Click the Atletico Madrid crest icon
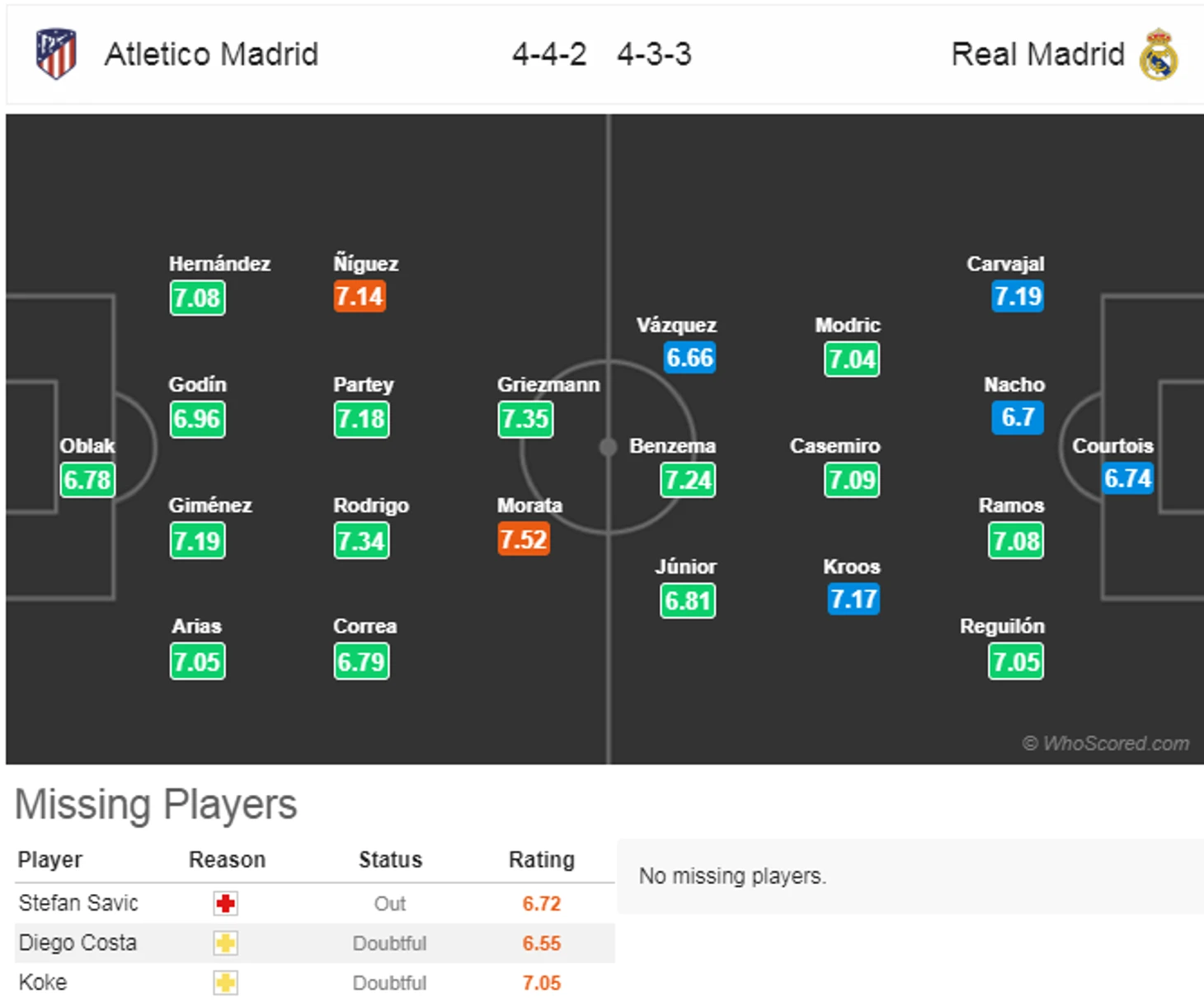Screen dimensions: 1204x1002 click(56, 54)
